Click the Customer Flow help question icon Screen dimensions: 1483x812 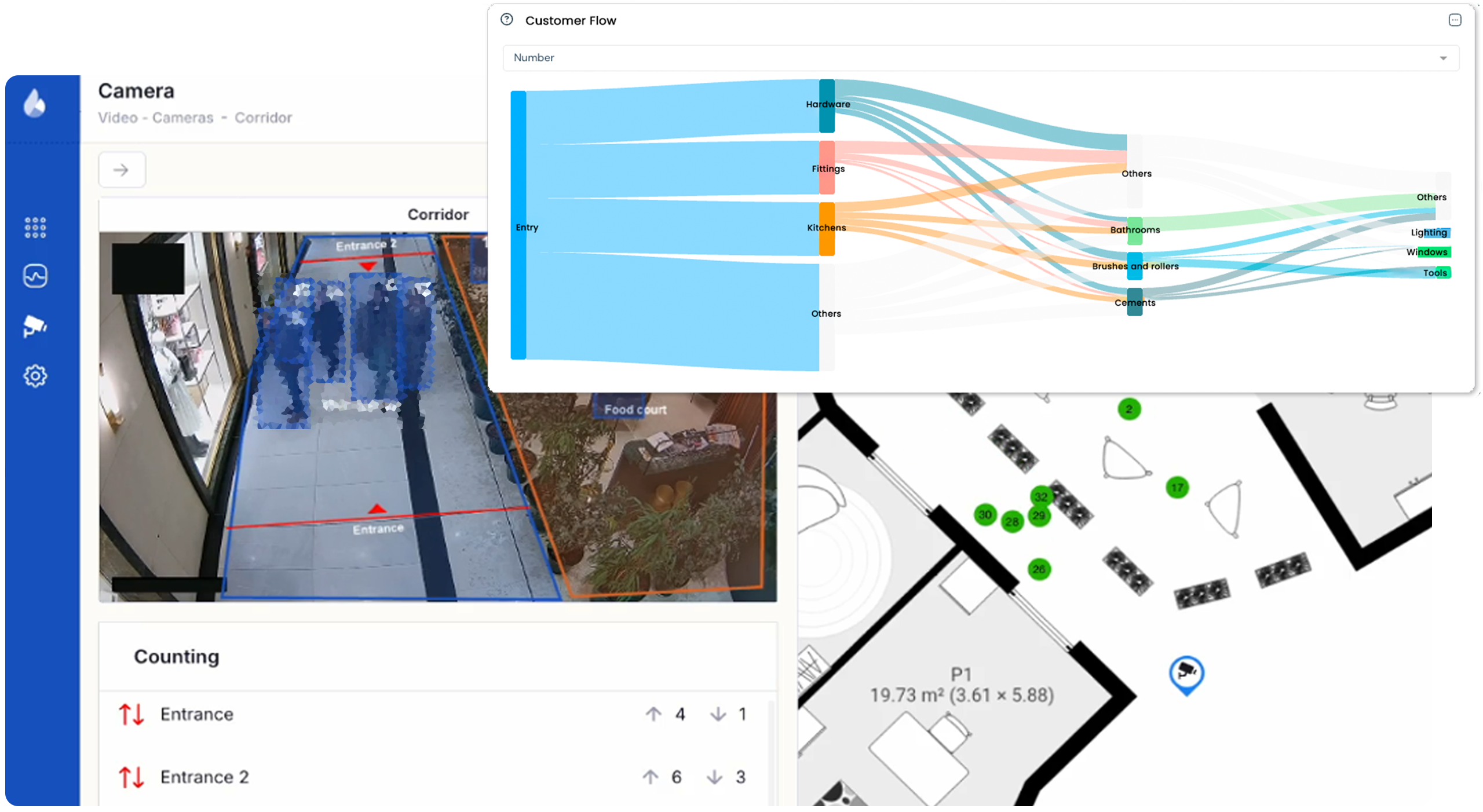507,20
